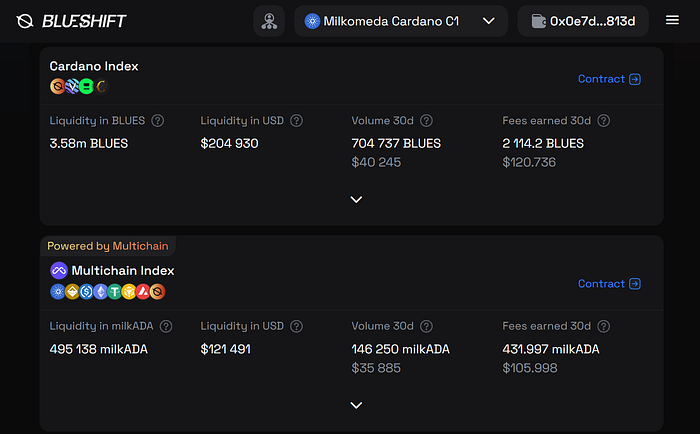Image resolution: width=700 pixels, height=434 pixels.
Task: Click Cardano Index Fees earned 30d help icon
Action: pos(604,121)
